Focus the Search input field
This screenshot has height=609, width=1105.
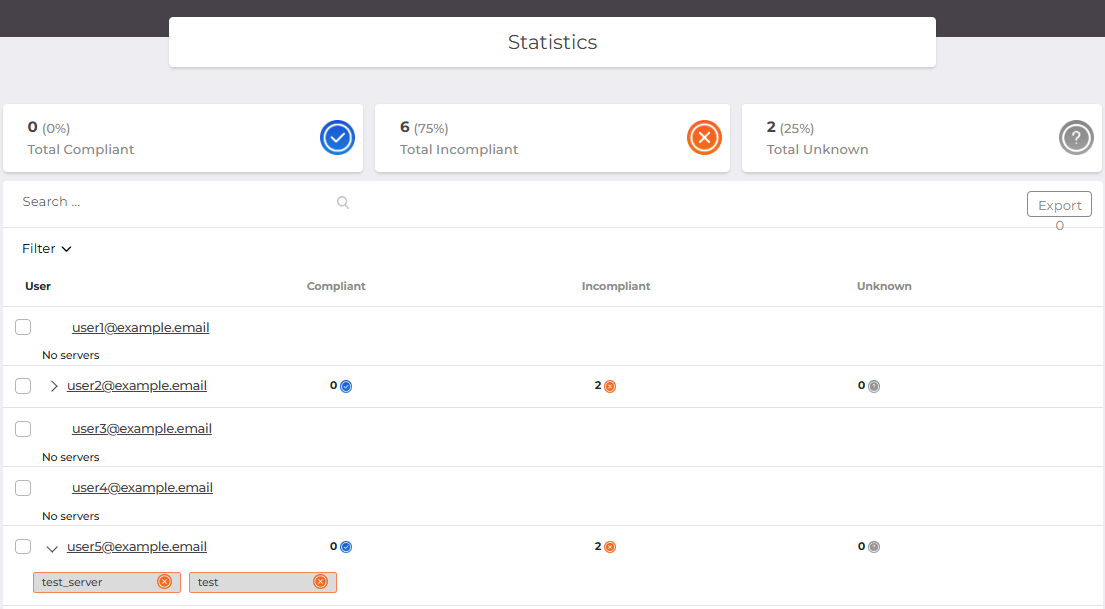(x=175, y=202)
